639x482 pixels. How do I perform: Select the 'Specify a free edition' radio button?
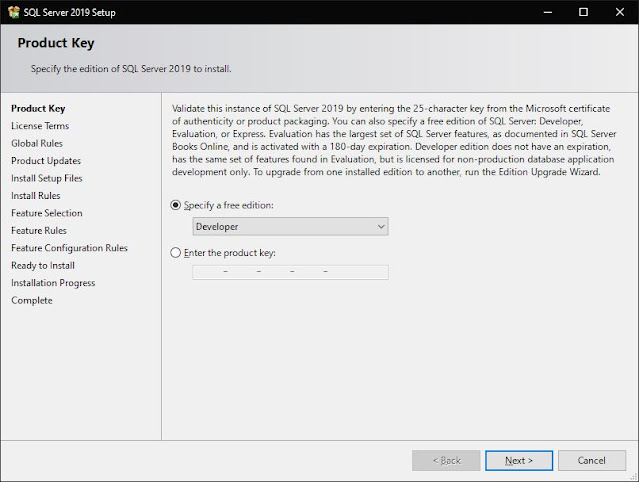click(x=175, y=205)
